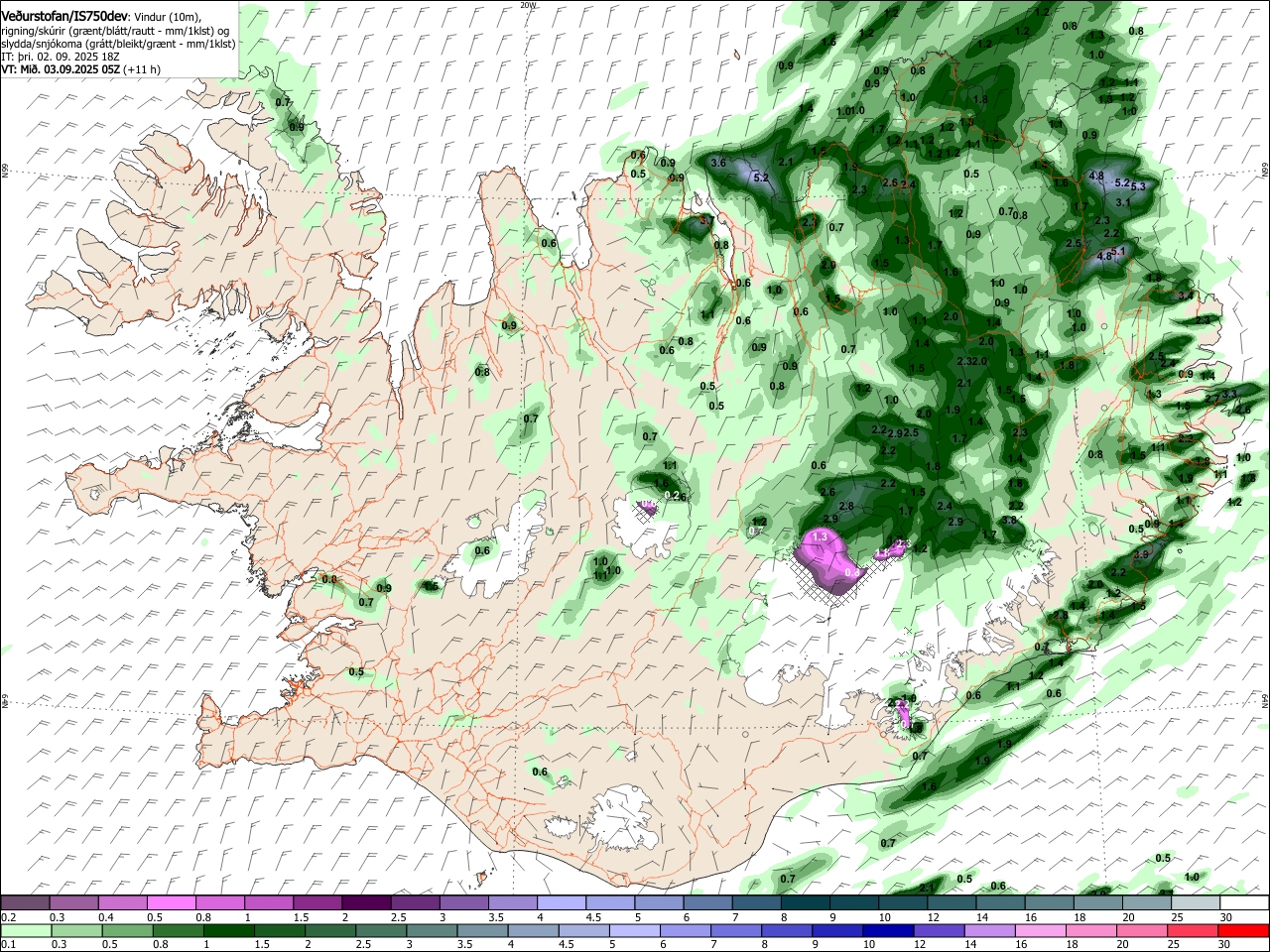Click the '3.6' precipitation value on the map
Viewport: 1270px width, 952px height.
pyautogui.click(x=719, y=163)
